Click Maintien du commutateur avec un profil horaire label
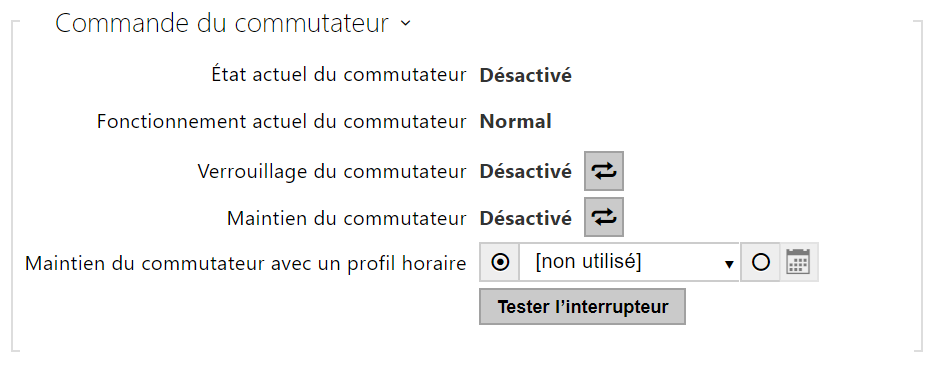This screenshot has height=374, width=937. tap(246, 263)
